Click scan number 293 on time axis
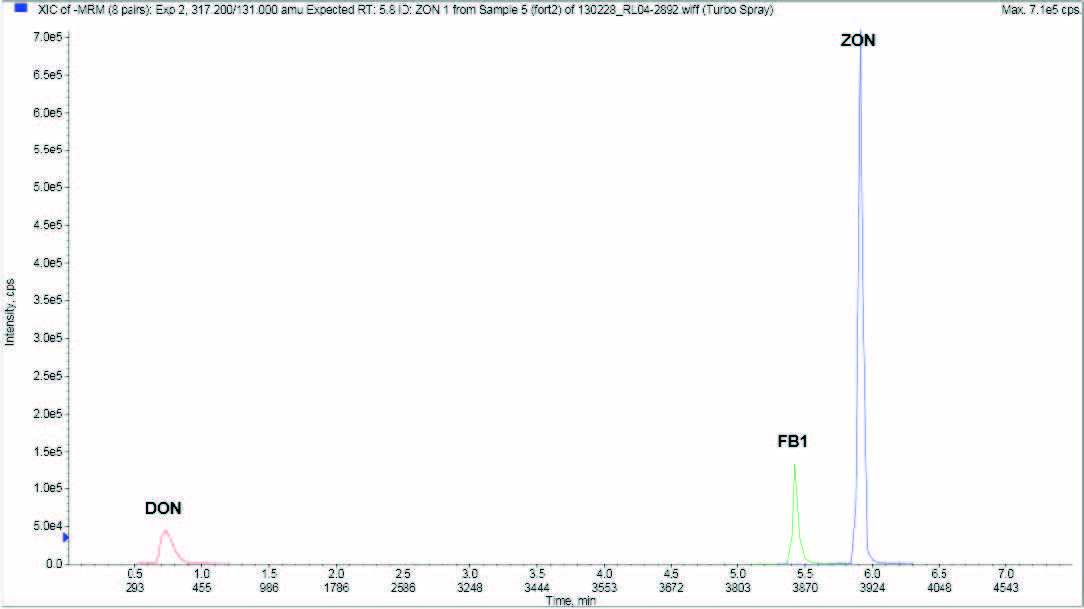This screenshot has height=609, width=1084. [x=135, y=588]
